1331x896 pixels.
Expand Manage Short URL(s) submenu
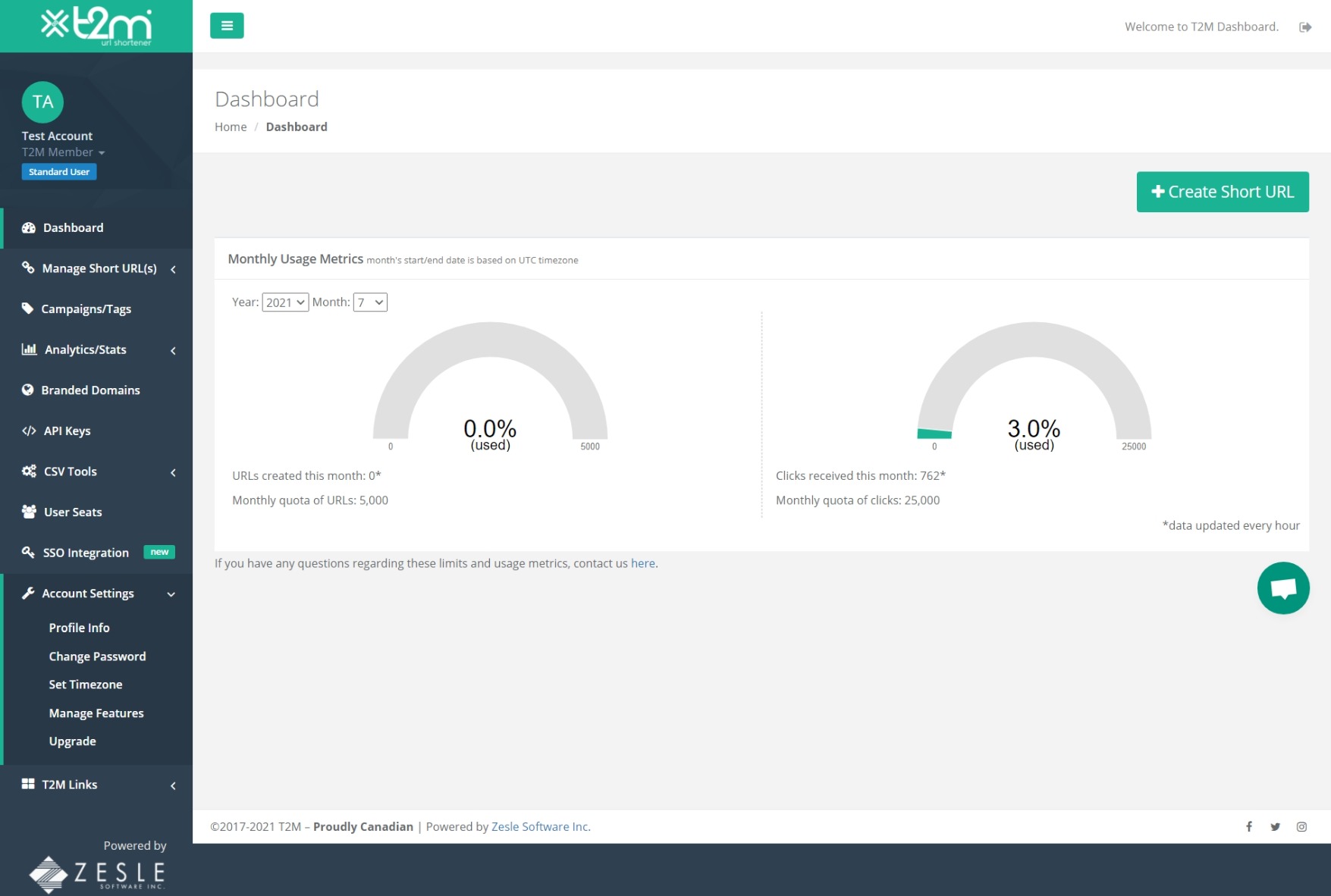coord(99,268)
